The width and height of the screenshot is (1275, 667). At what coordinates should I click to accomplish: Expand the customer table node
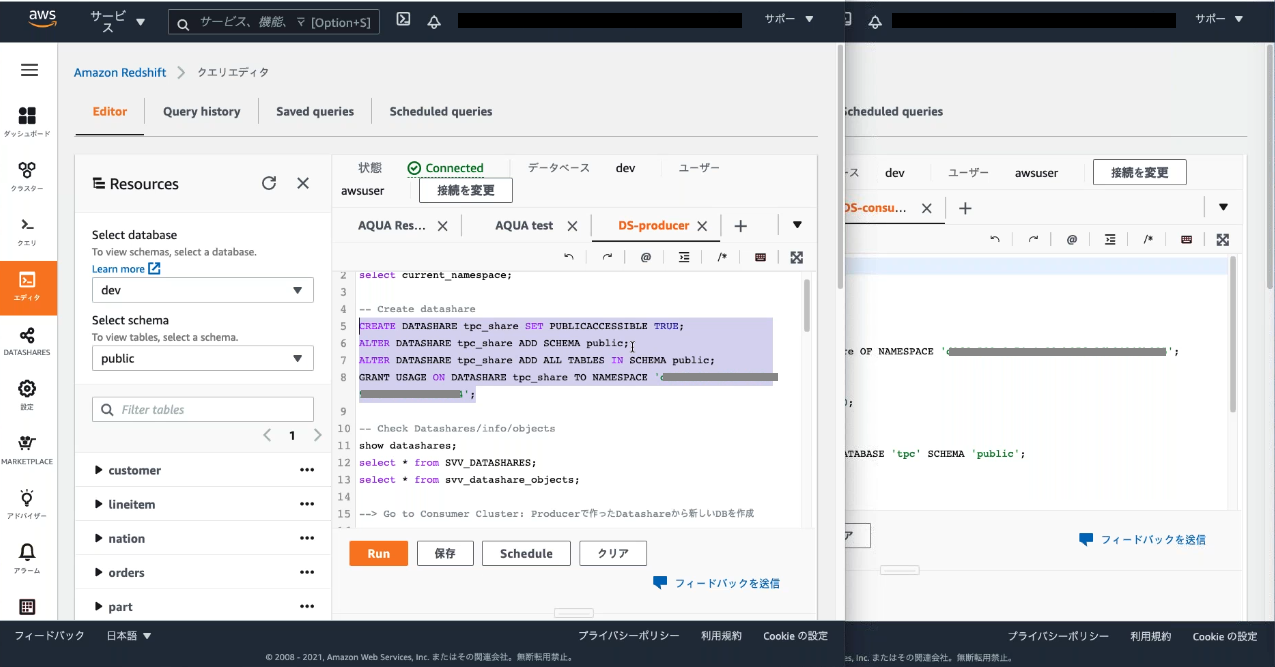(99, 470)
